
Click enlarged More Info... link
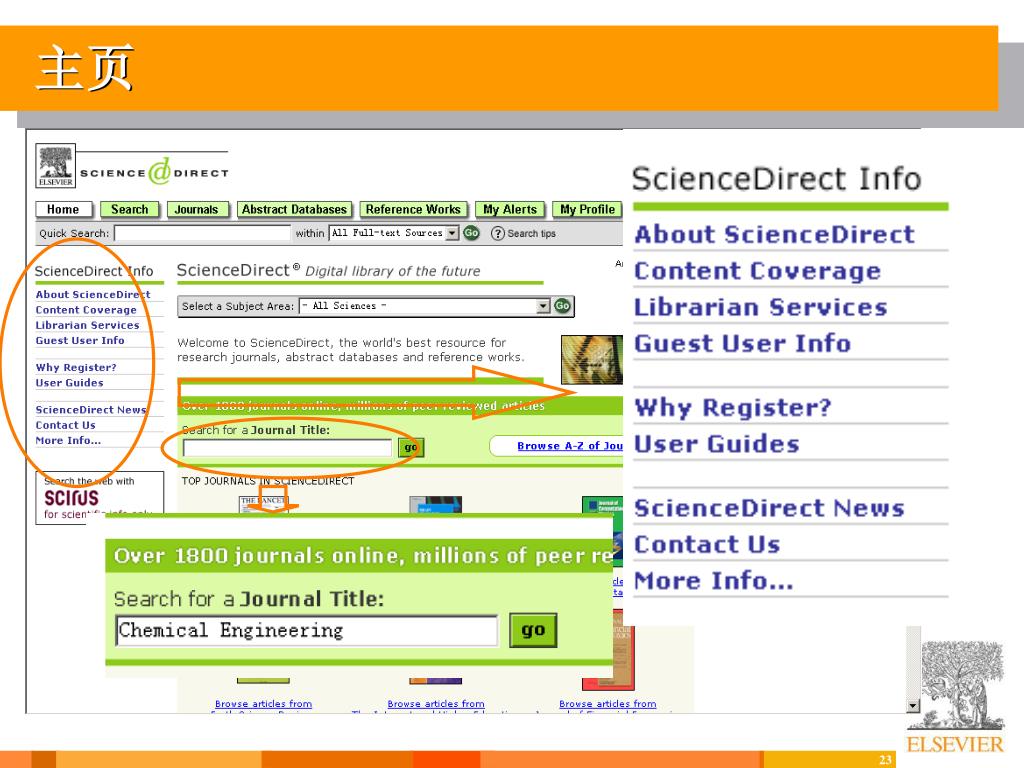[714, 580]
